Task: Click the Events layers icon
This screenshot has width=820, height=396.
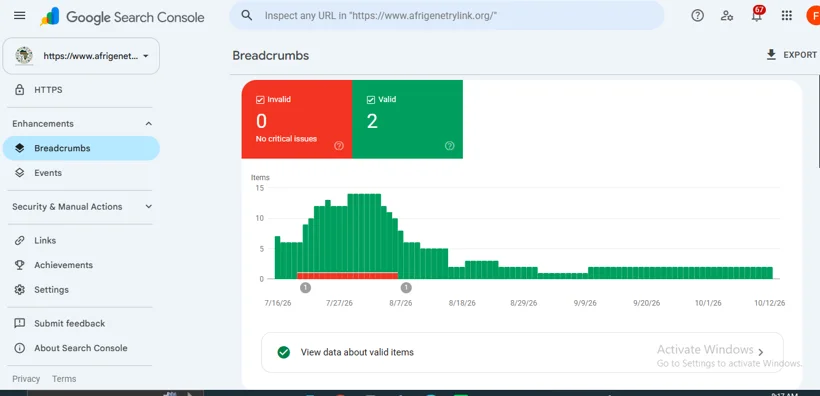Action: tap(20, 173)
